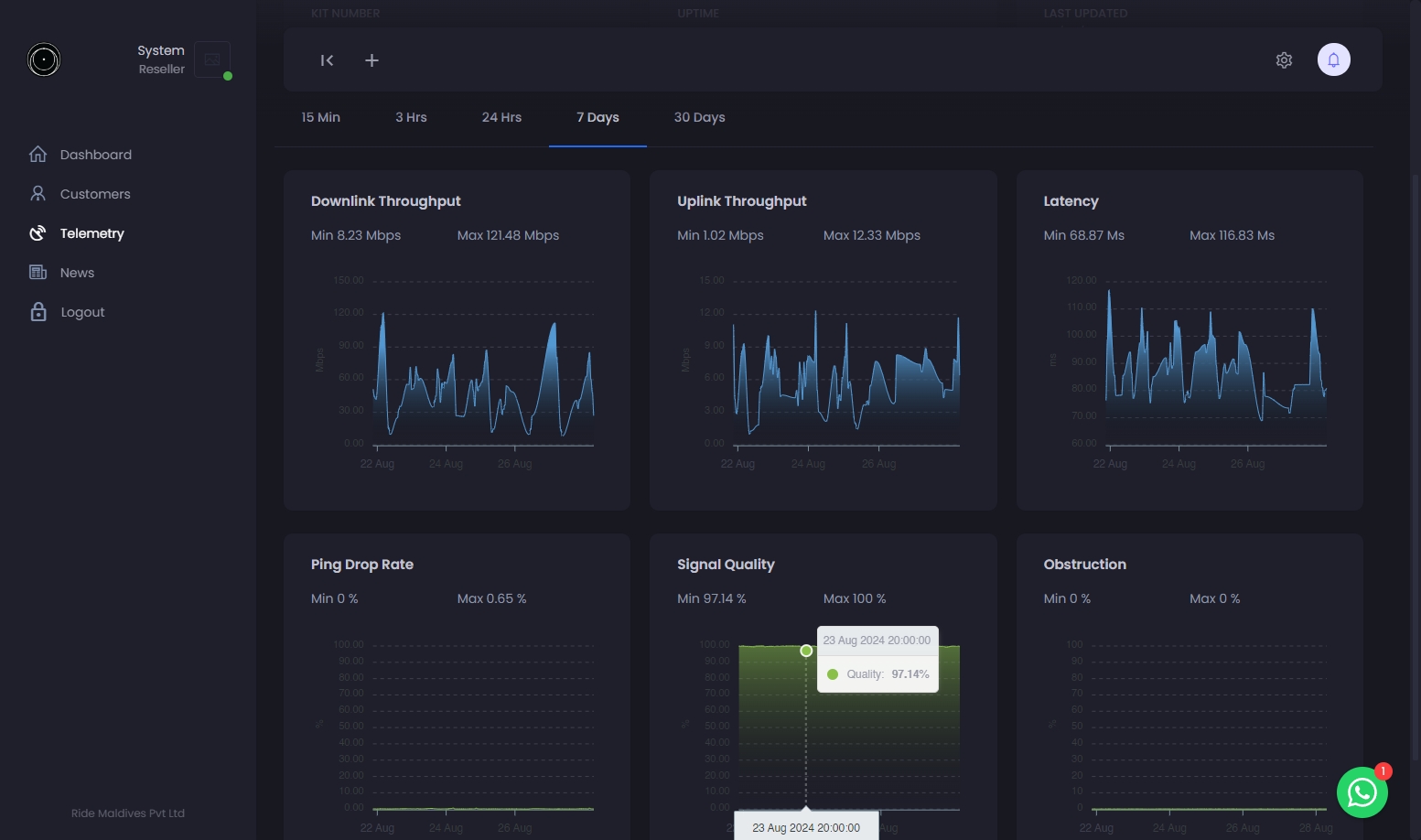Select the 7 Days tab

click(x=597, y=118)
